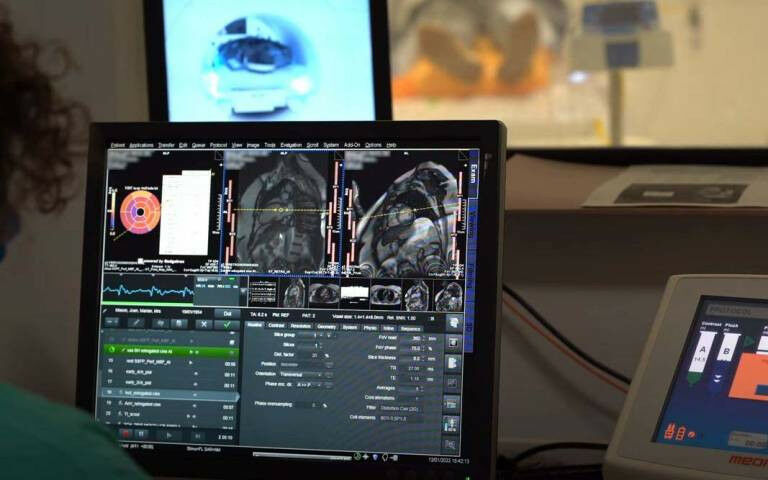Click the green checkmark apply button
768x480 pixels.
pyautogui.click(x=228, y=325)
